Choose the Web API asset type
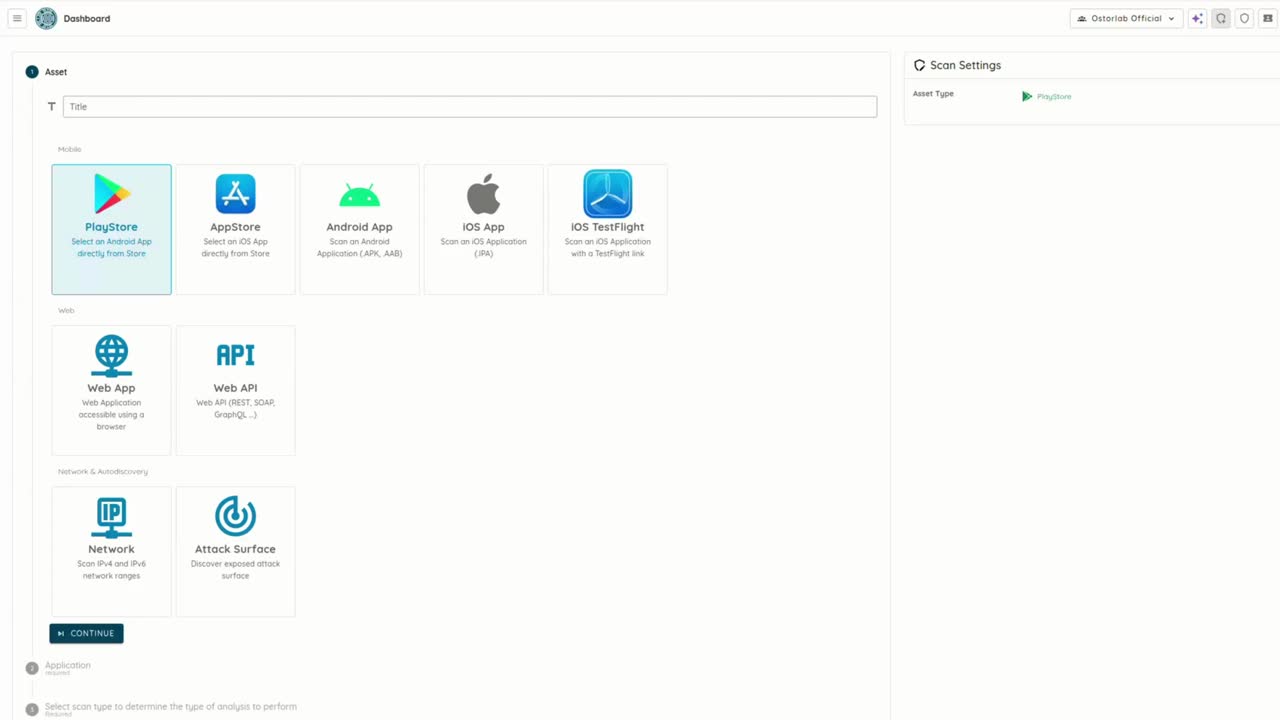The image size is (1280, 720). [235, 390]
